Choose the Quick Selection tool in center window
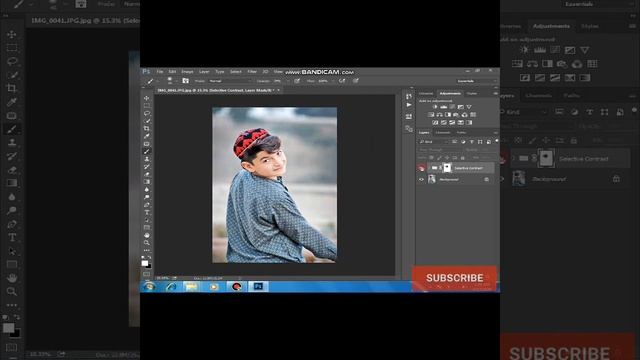The image size is (640, 360). click(x=147, y=121)
